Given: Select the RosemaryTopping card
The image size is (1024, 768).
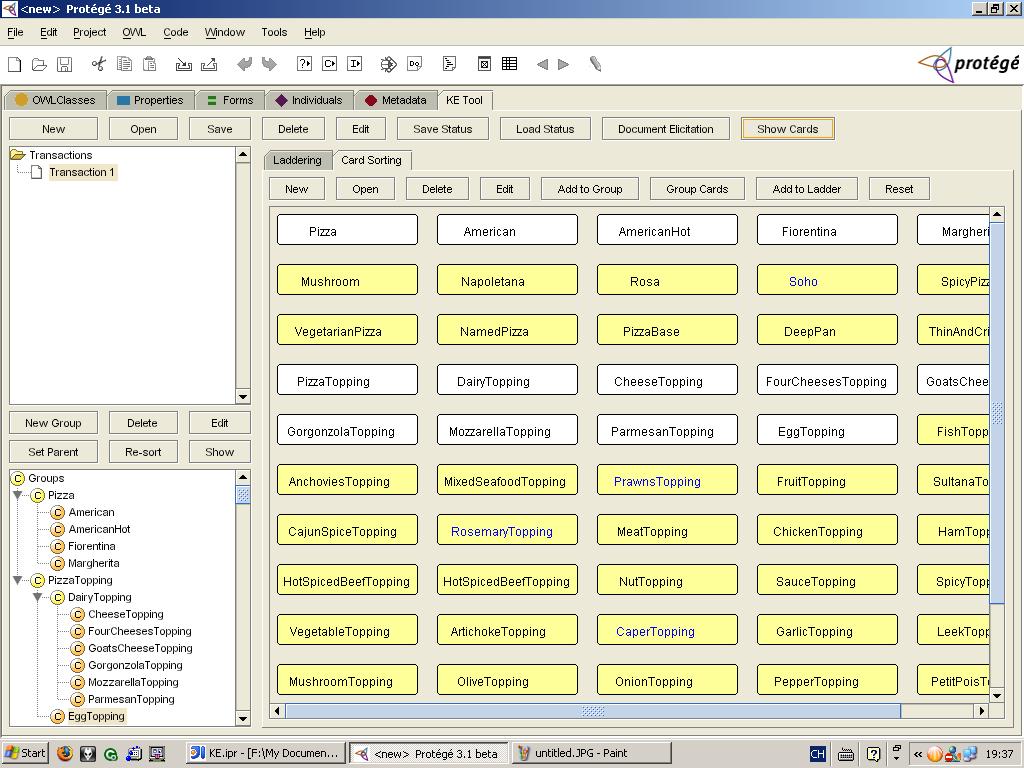Looking at the screenshot, I should [507, 531].
